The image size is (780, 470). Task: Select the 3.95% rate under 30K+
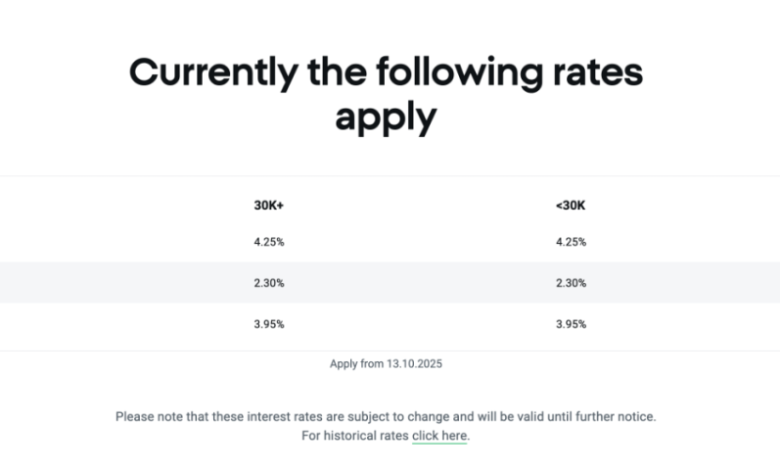(x=269, y=324)
